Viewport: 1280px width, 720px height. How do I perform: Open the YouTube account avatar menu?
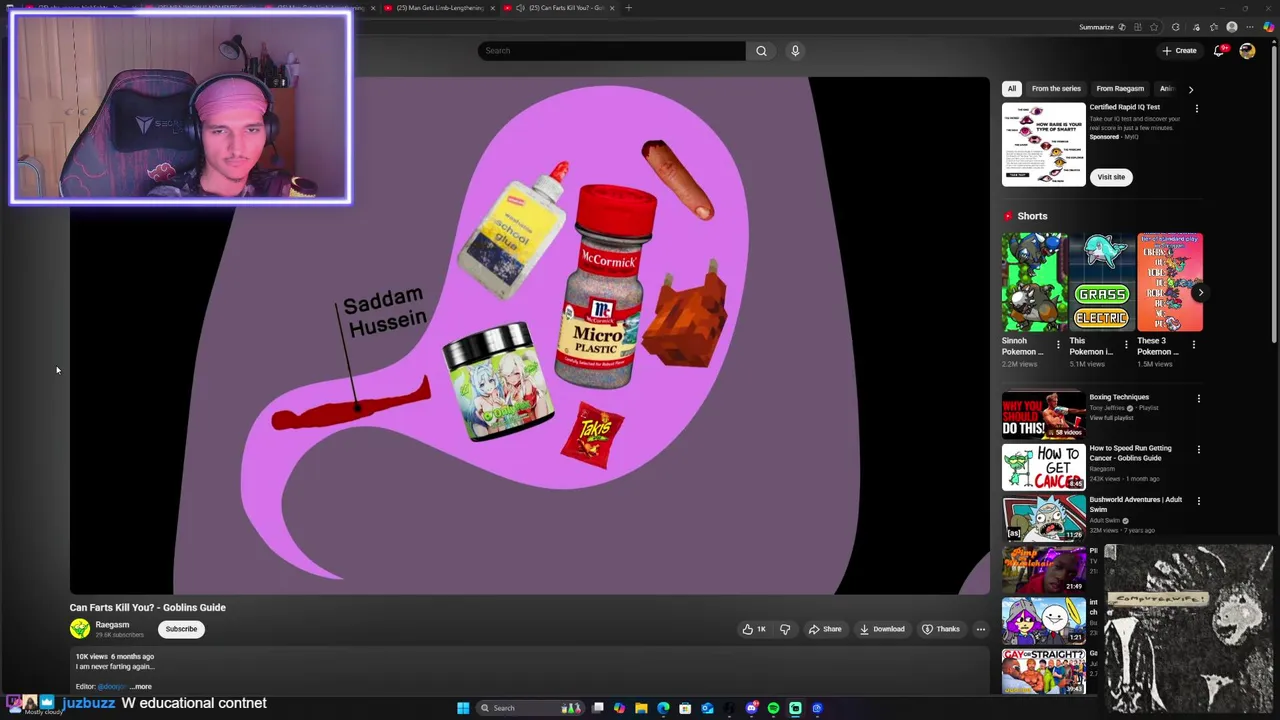[1247, 51]
